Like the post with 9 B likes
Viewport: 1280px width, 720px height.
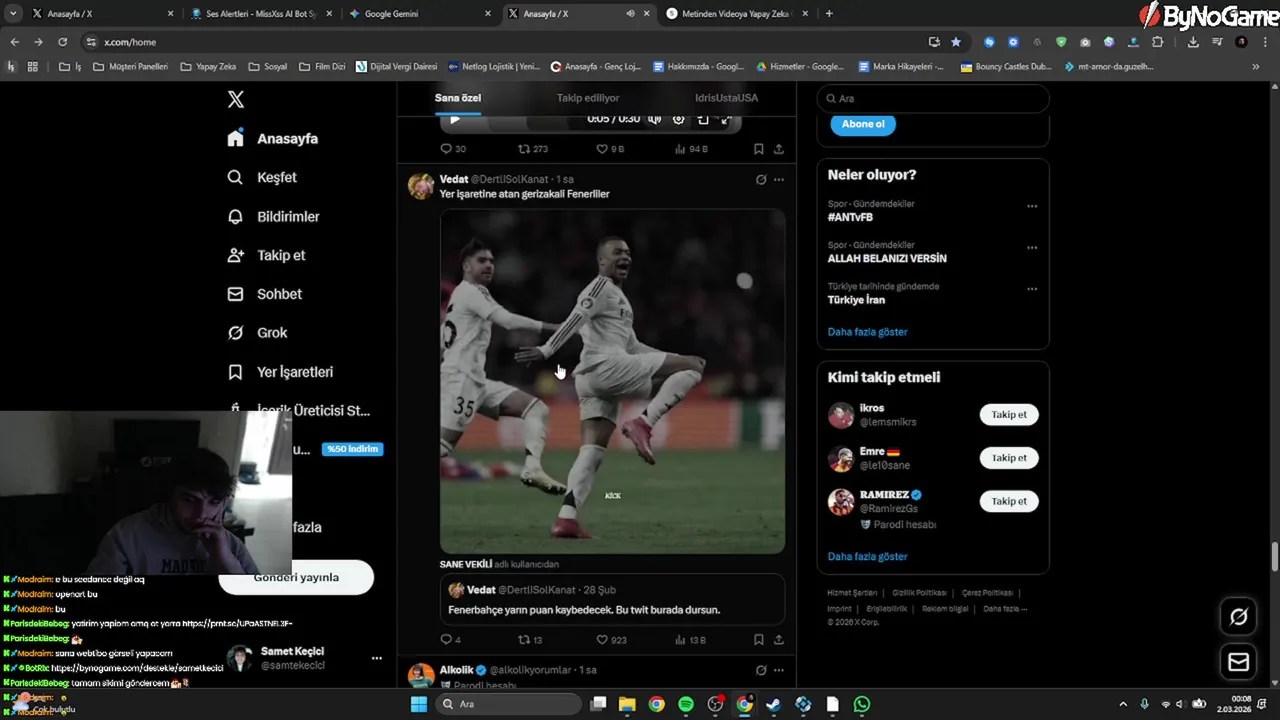pyautogui.click(x=610, y=149)
